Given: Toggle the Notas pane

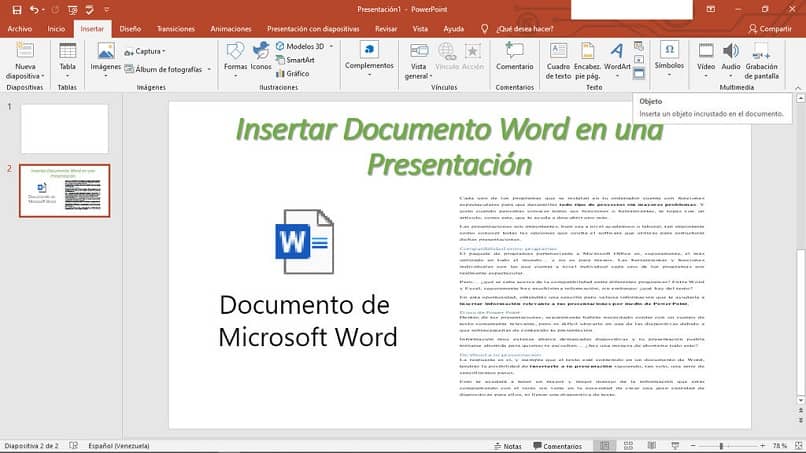Looking at the screenshot, I should [x=507, y=446].
